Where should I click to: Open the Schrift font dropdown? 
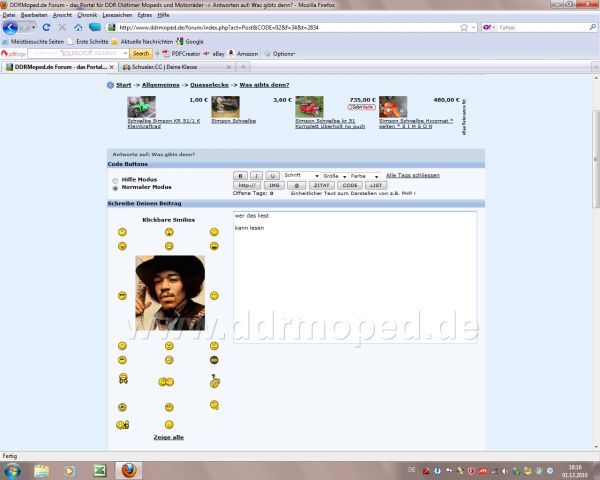(x=301, y=176)
